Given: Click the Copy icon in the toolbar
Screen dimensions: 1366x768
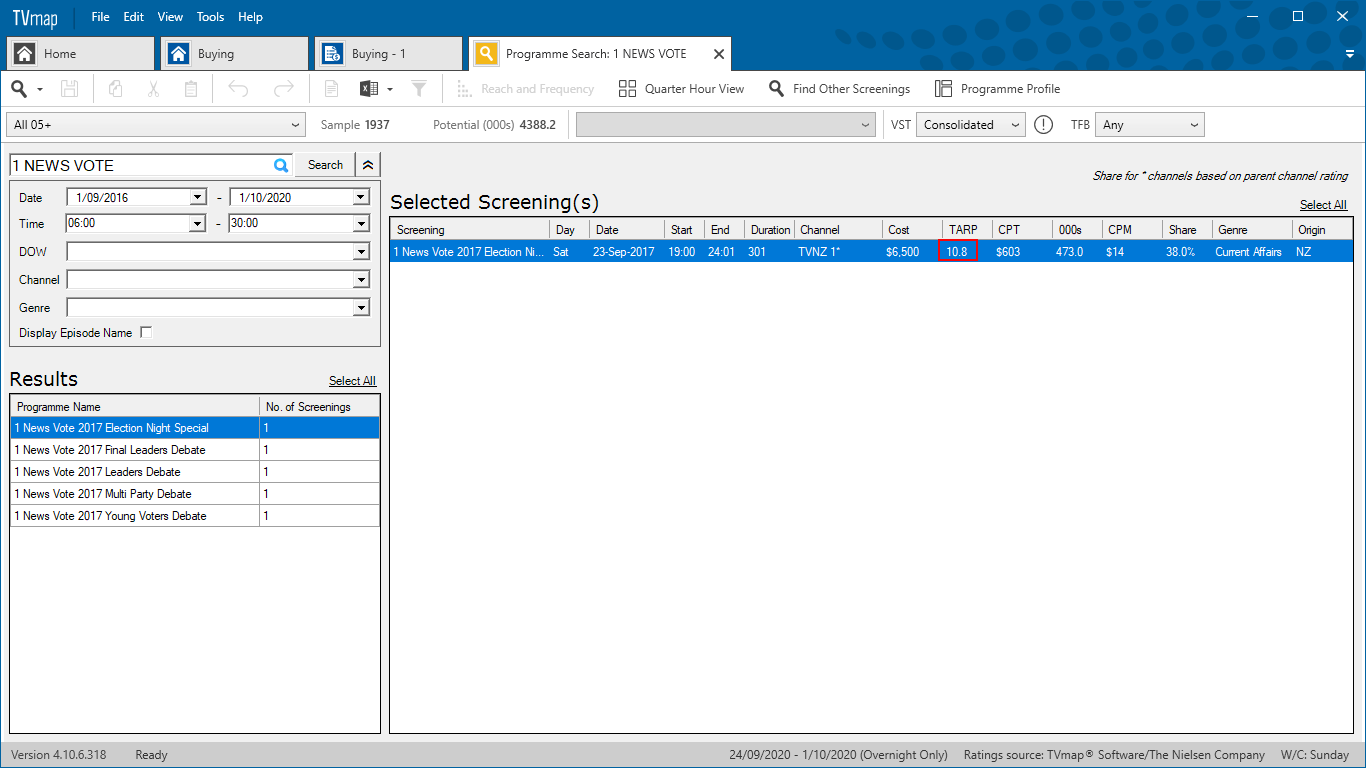Looking at the screenshot, I should click(x=115, y=89).
